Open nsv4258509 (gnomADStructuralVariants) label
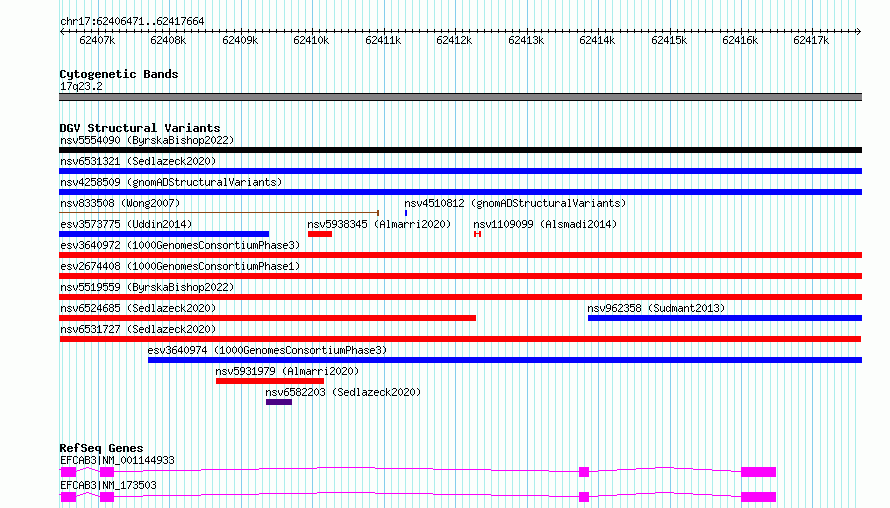The height and width of the screenshot is (508, 890). click(x=171, y=182)
